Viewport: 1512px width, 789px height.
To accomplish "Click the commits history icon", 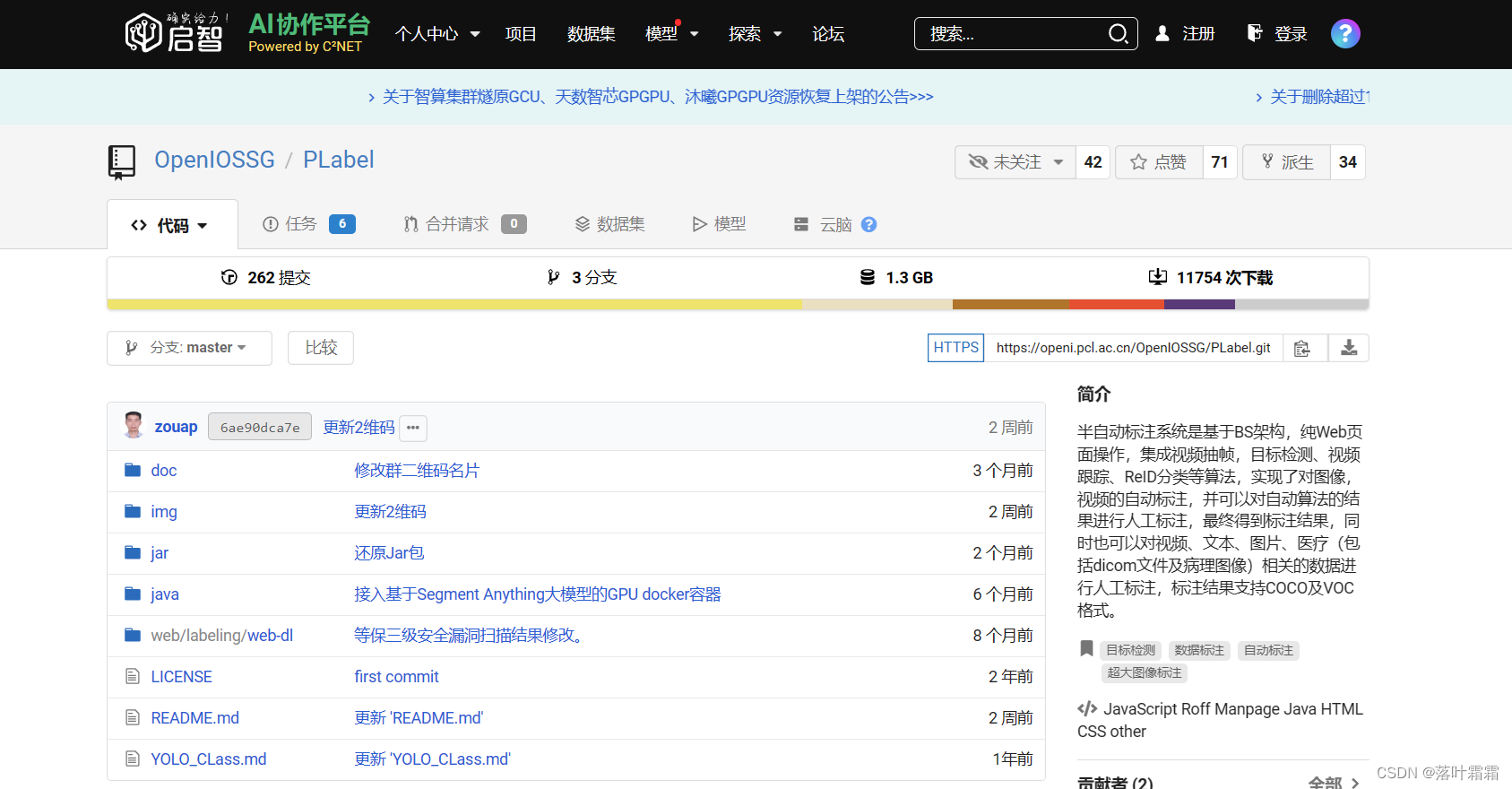I will point(229,277).
